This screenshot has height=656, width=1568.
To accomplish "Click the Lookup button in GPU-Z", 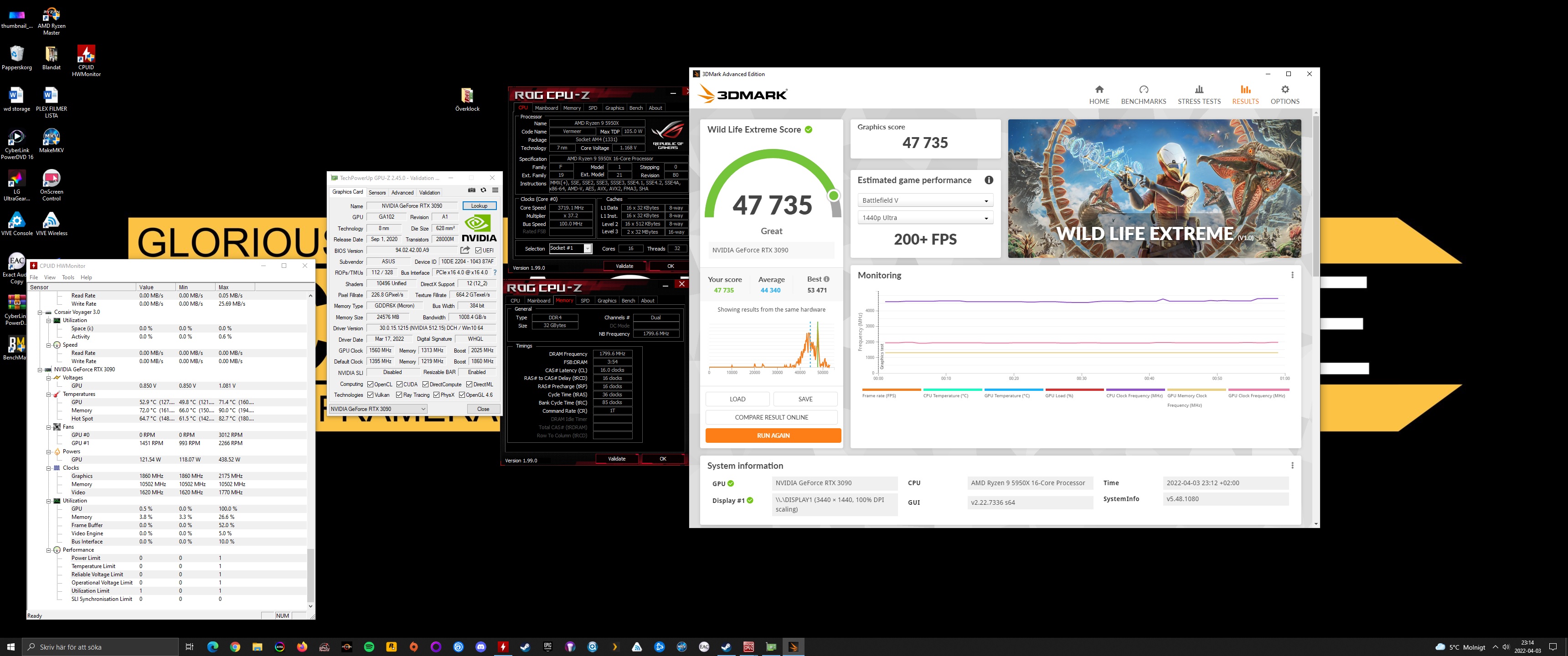I will [479, 206].
